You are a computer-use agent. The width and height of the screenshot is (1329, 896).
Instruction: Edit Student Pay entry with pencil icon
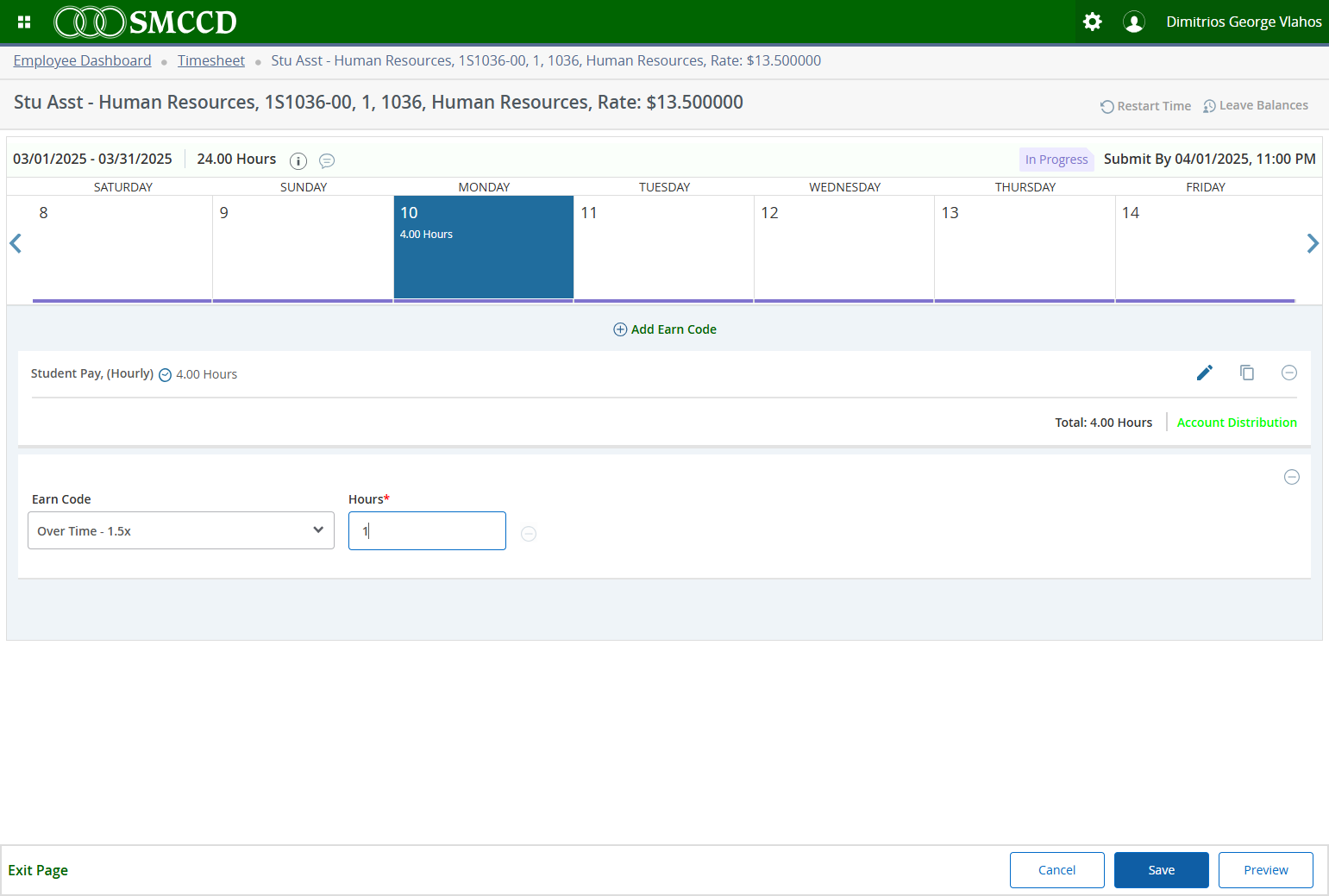1205,373
